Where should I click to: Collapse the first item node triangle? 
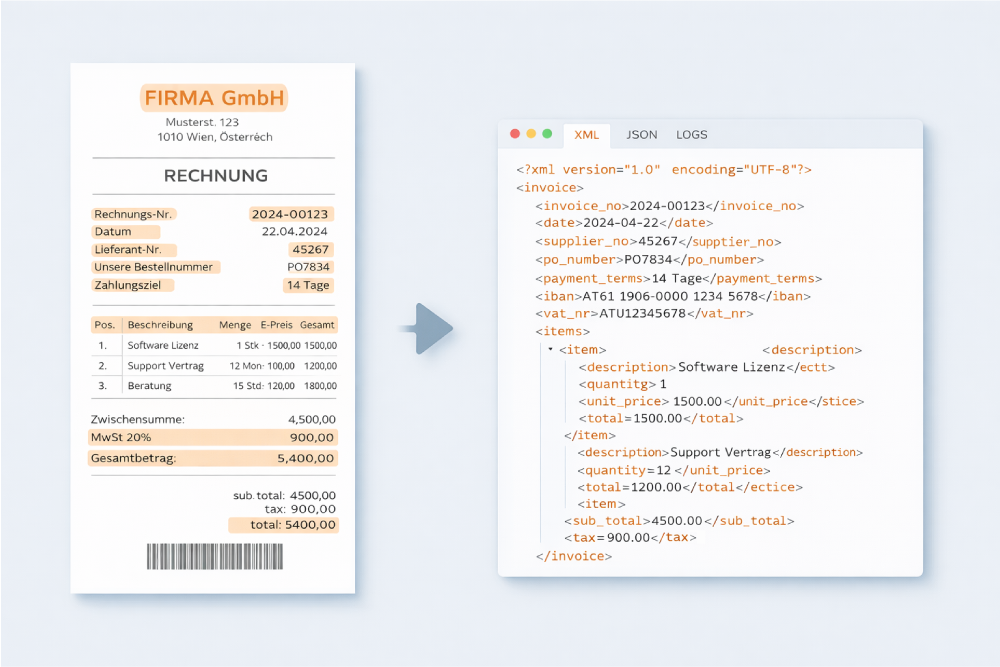(x=551, y=349)
